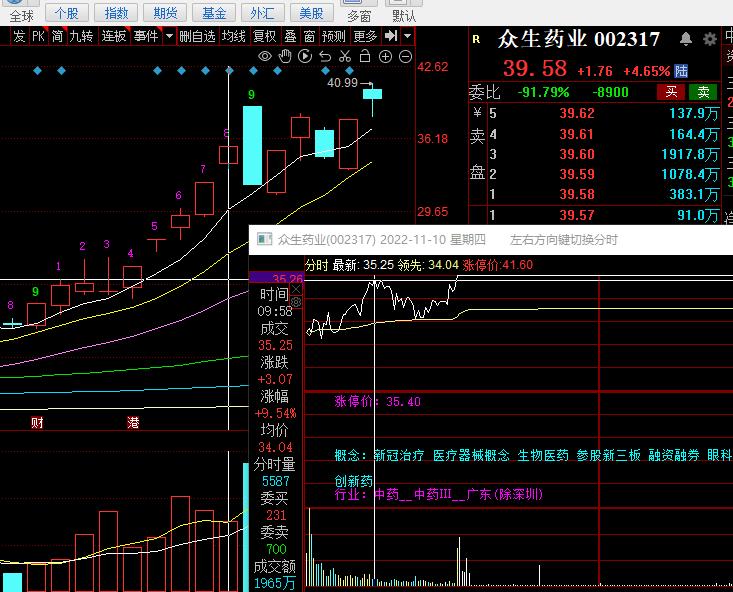Click the 发 toolbar button
The image size is (733, 592).
click(19, 36)
